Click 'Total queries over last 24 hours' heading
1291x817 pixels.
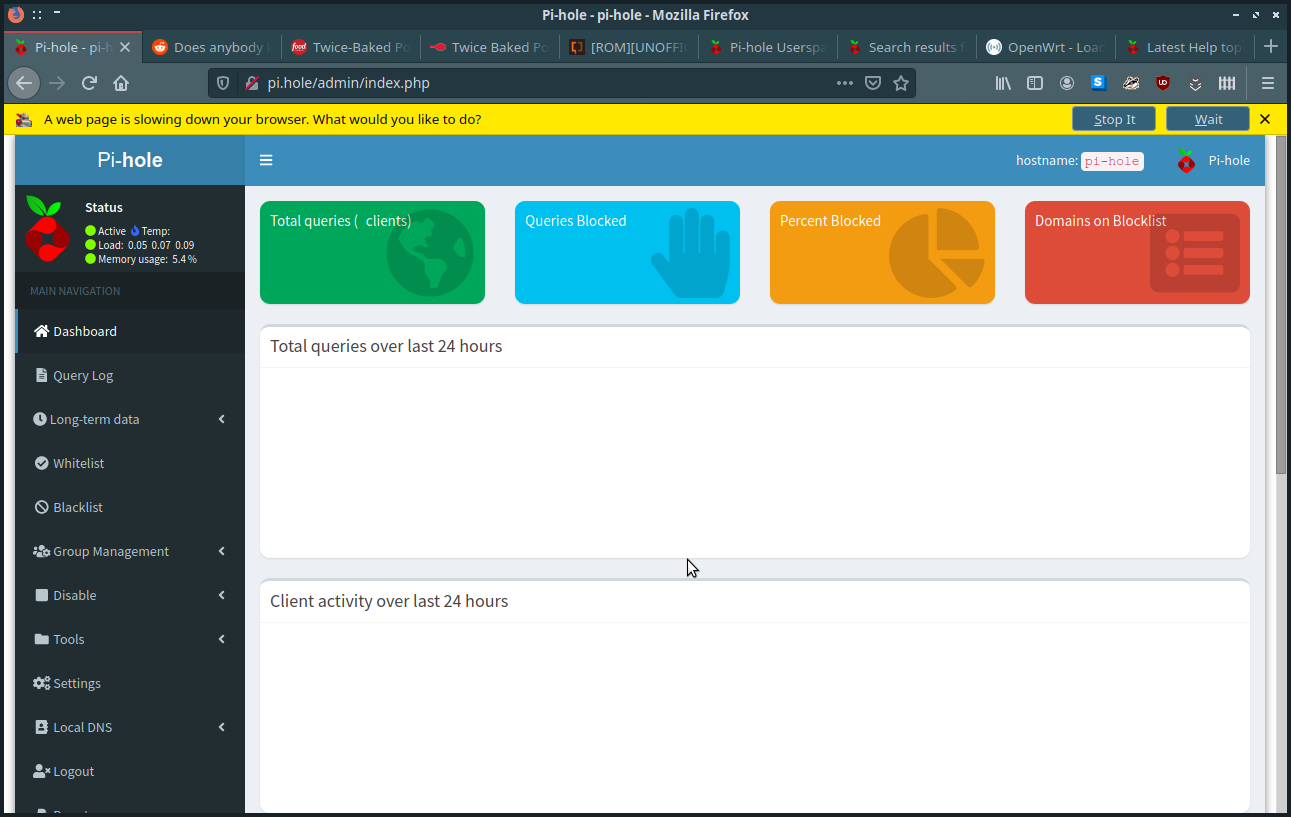[x=386, y=346]
